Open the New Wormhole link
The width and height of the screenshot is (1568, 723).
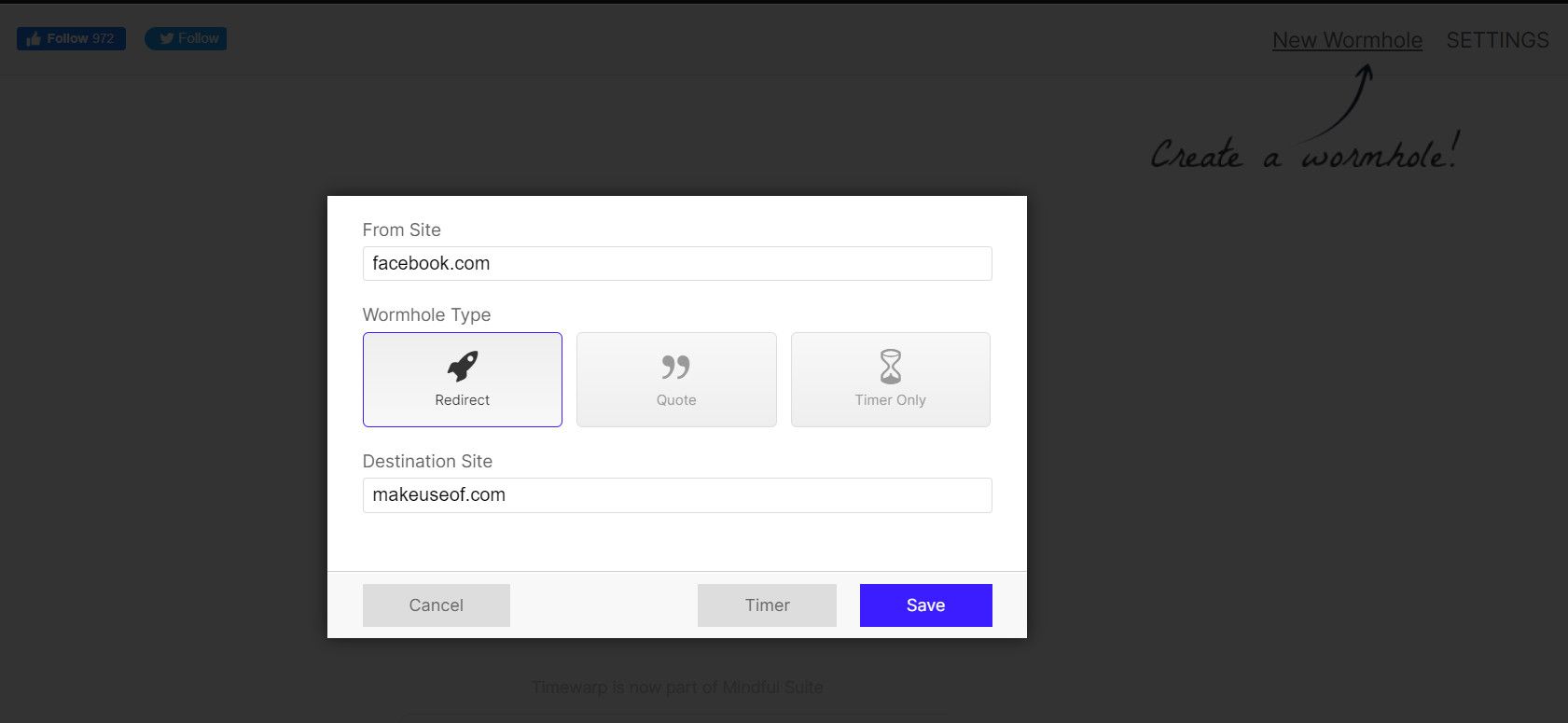click(1347, 40)
